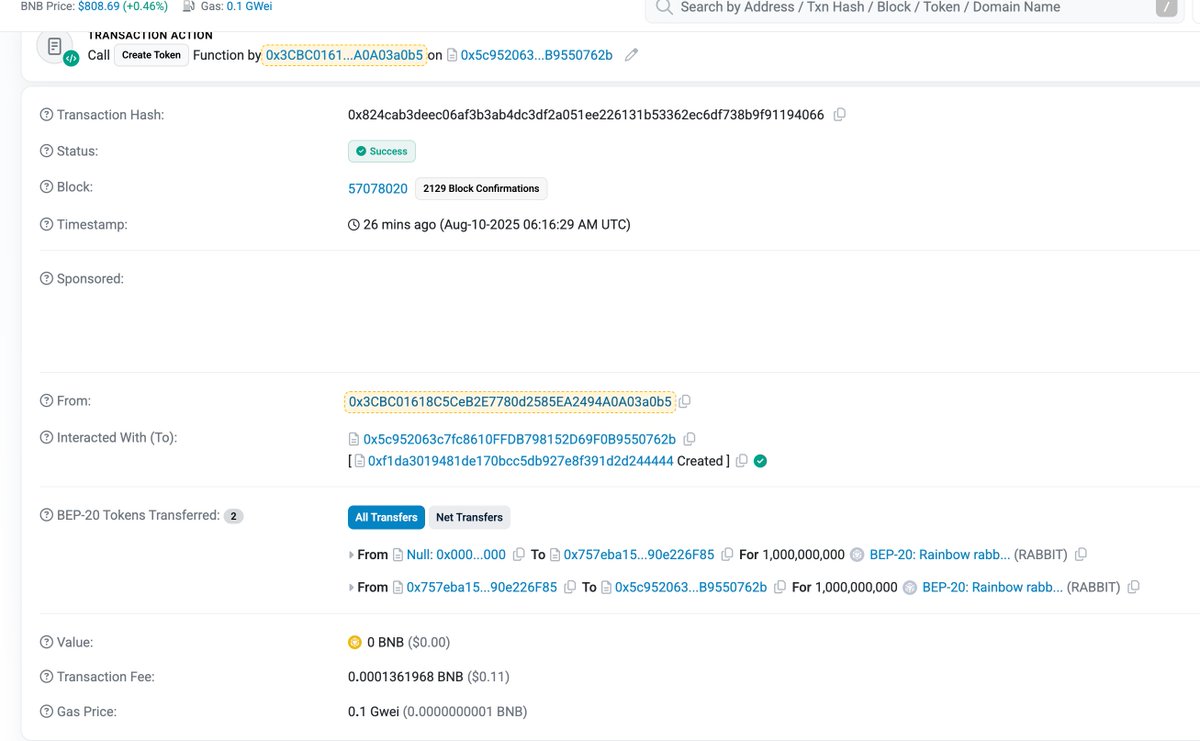Copy the transaction hash to clipboard
Image resolution: width=1200 pixels, height=741 pixels.
pos(839,115)
